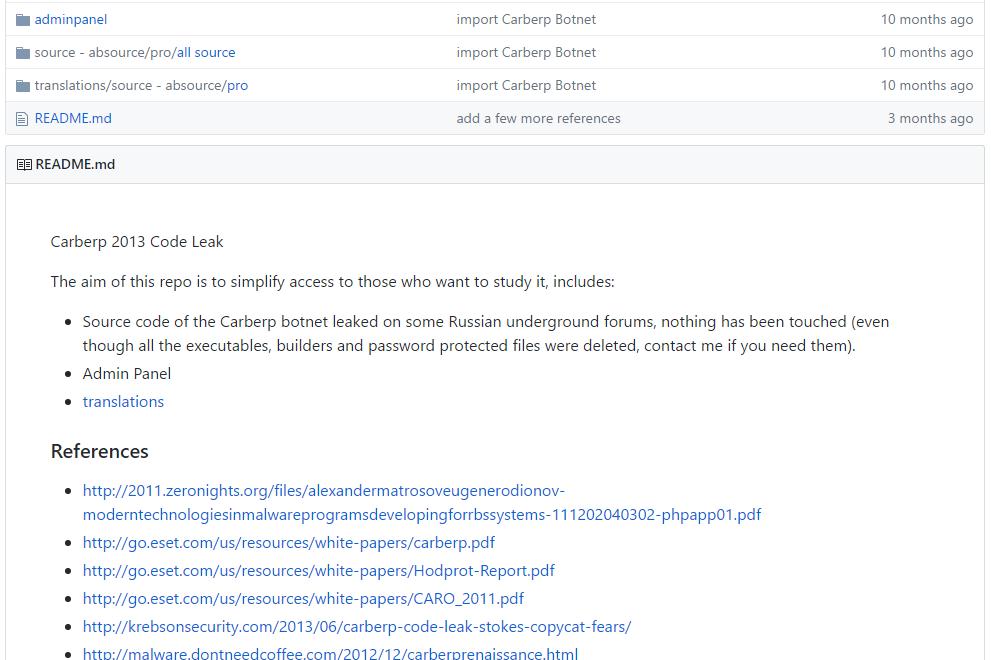Click the adminpanel folder icon
Screen dimensions: 991x660
click(x=23, y=19)
